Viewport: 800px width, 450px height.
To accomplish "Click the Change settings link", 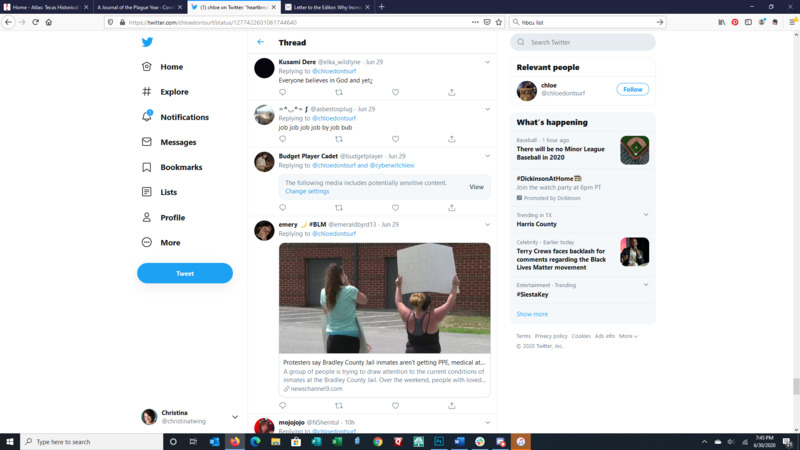I will [x=307, y=191].
